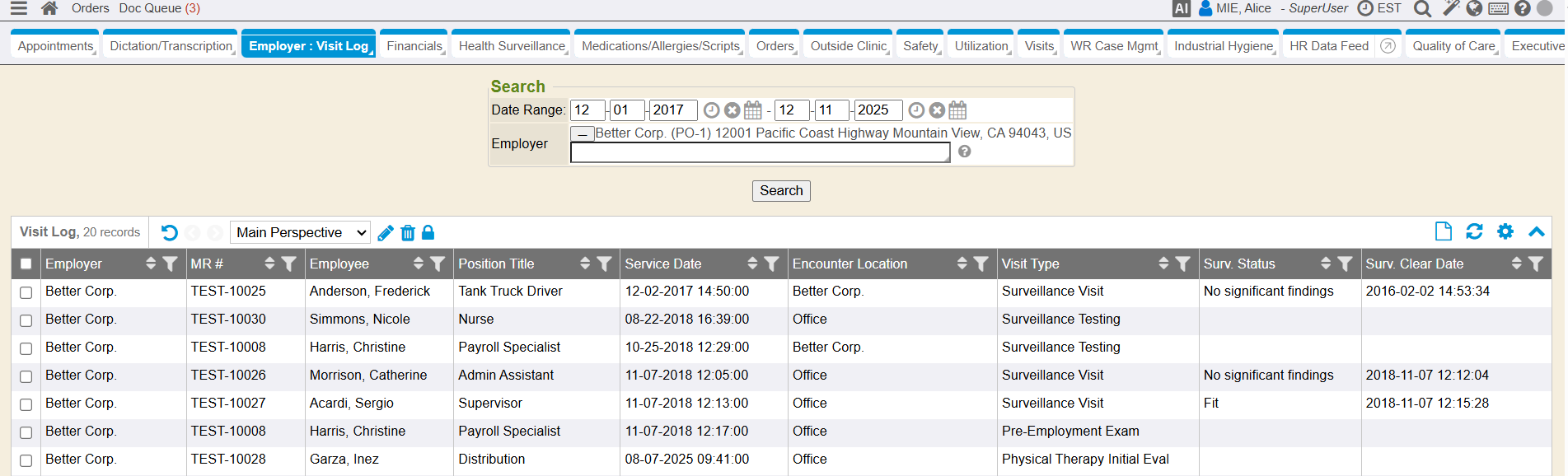Click the Employer search text field
Screen dimensions: 1568x476
(759, 152)
